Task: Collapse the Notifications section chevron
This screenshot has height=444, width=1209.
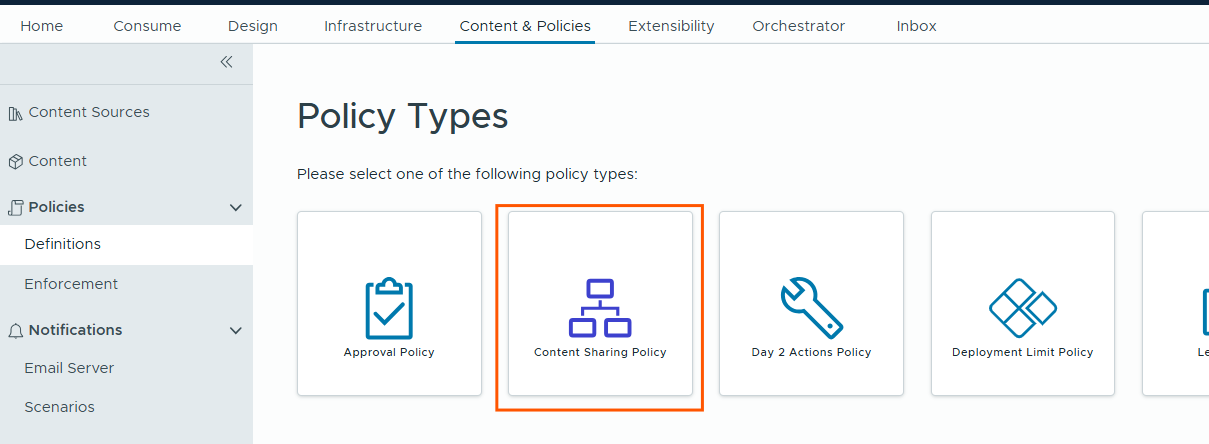Action: click(x=236, y=330)
